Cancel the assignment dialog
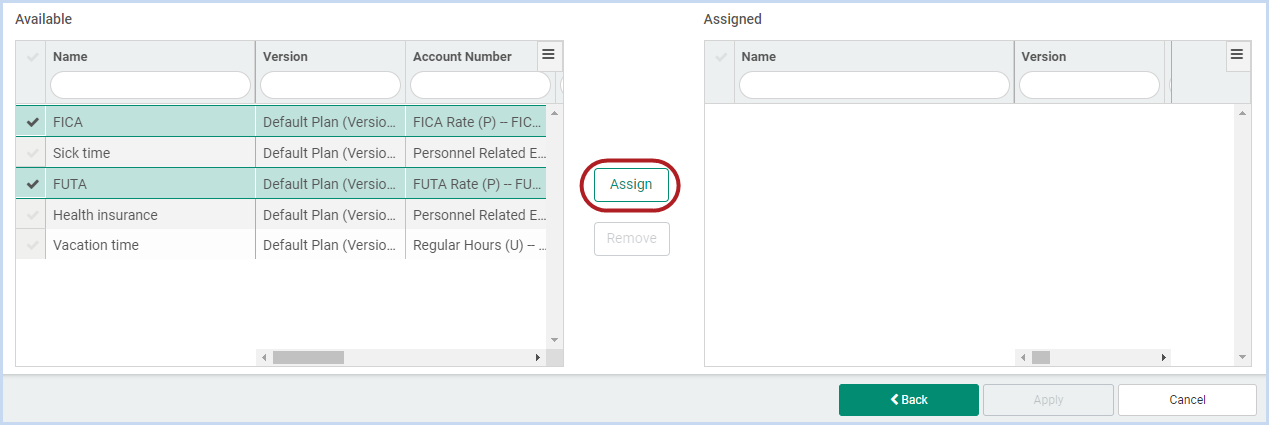The height and width of the screenshot is (425, 1269). 1187,400
